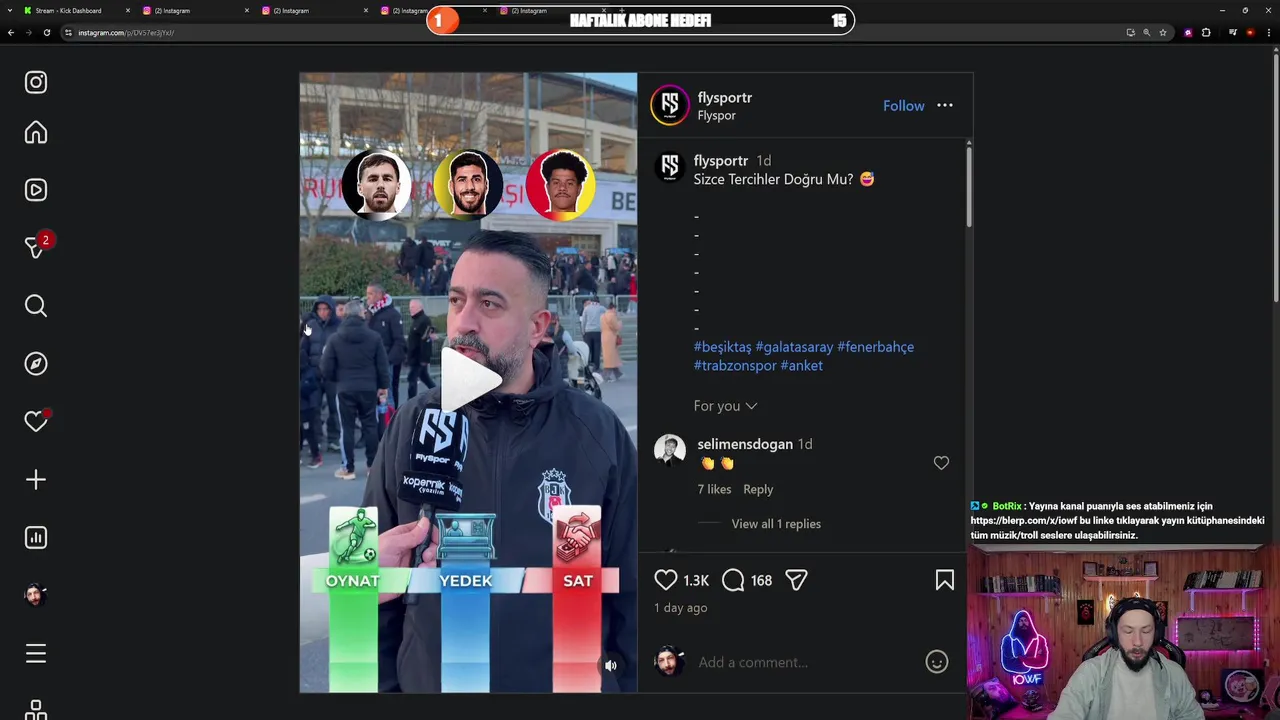The image size is (1280, 720).
Task: Open the emoji picker in the comment box
Action: [x=936, y=662]
